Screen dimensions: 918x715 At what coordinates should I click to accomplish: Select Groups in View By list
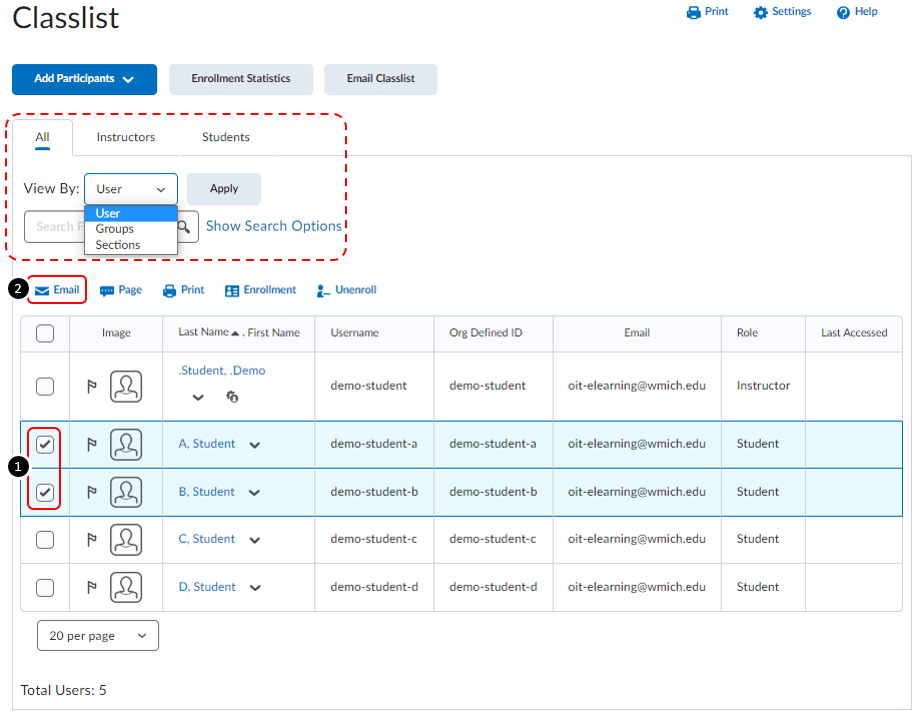(x=115, y=229)
